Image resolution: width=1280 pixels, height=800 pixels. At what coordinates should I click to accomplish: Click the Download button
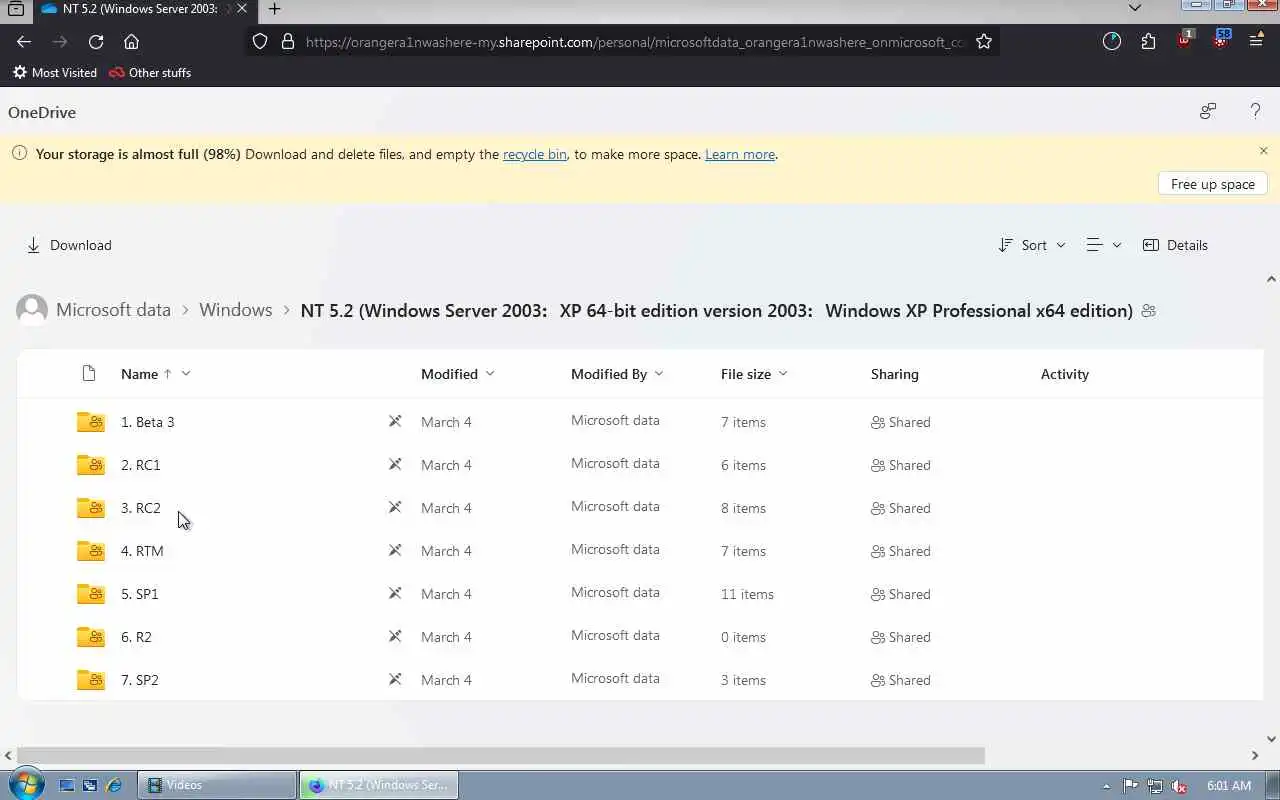(69, 245)
